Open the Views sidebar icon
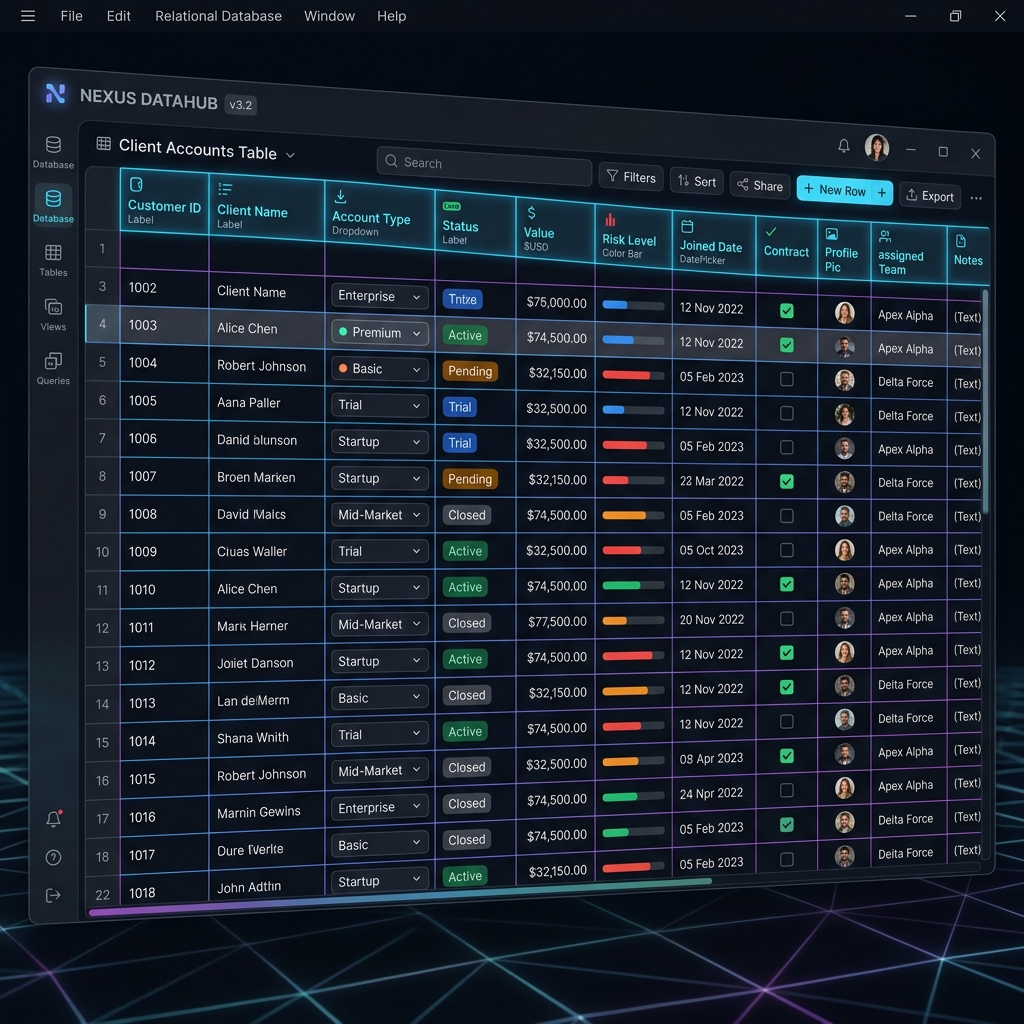The width and height of the screenshot is (1024, 1024). (x=53, y=314)
